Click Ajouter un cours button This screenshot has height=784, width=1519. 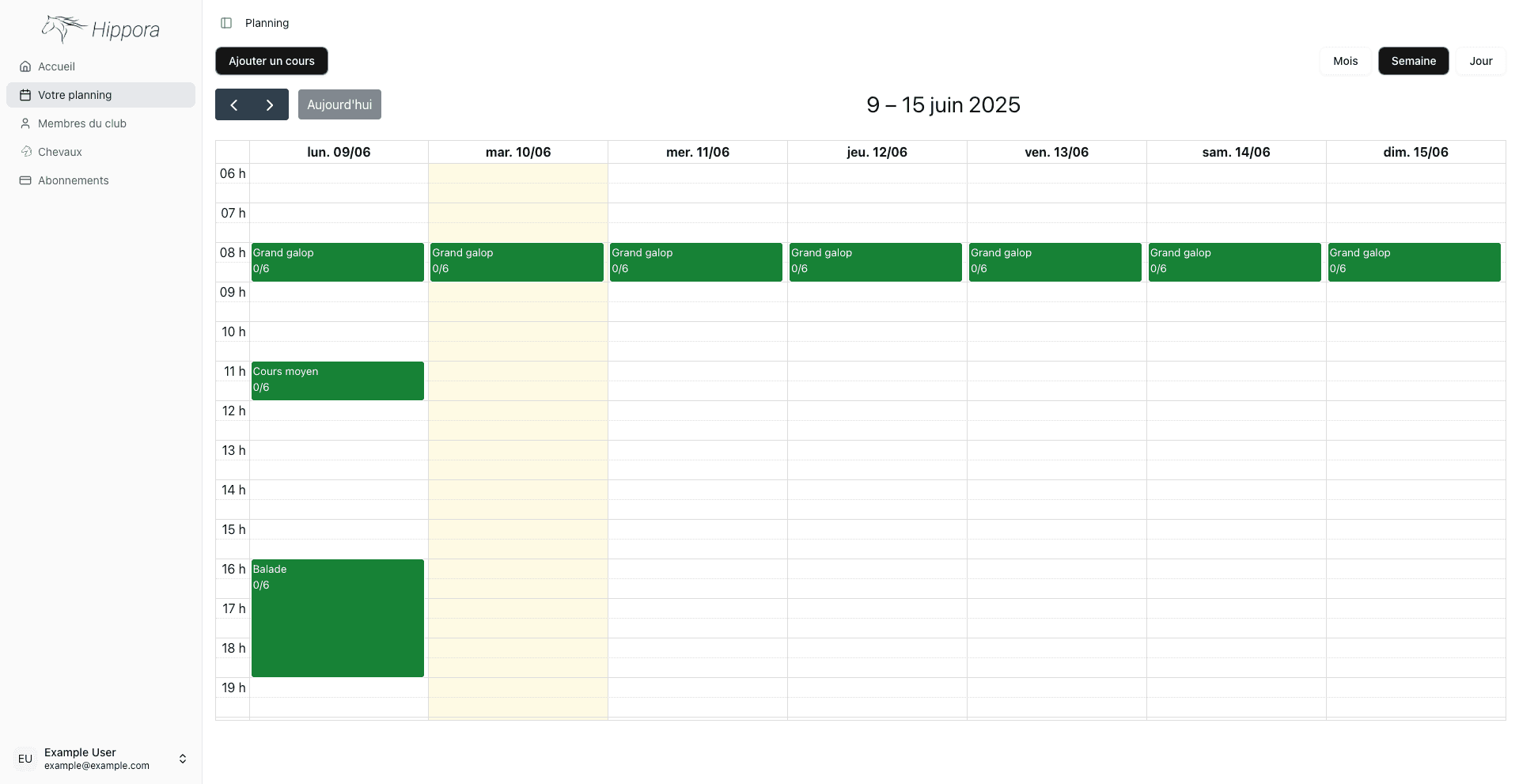(271, 61)
